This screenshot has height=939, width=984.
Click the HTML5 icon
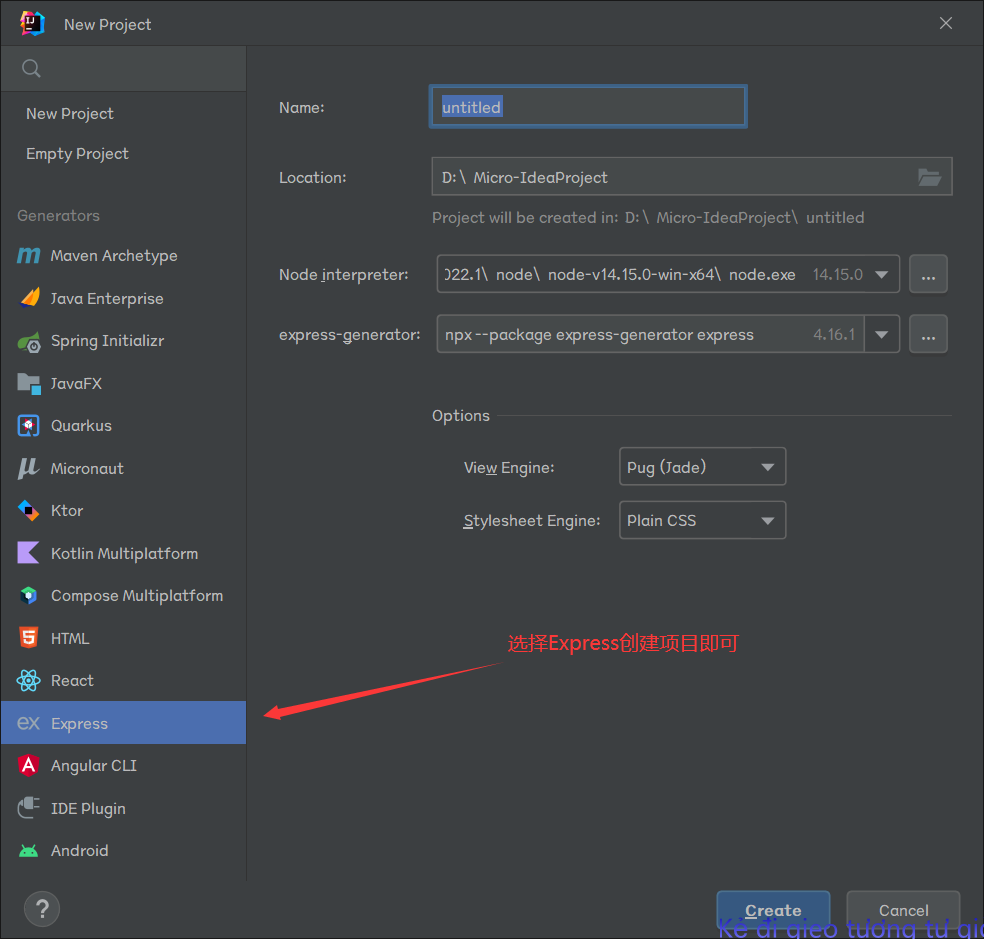(x=28, y=638)
